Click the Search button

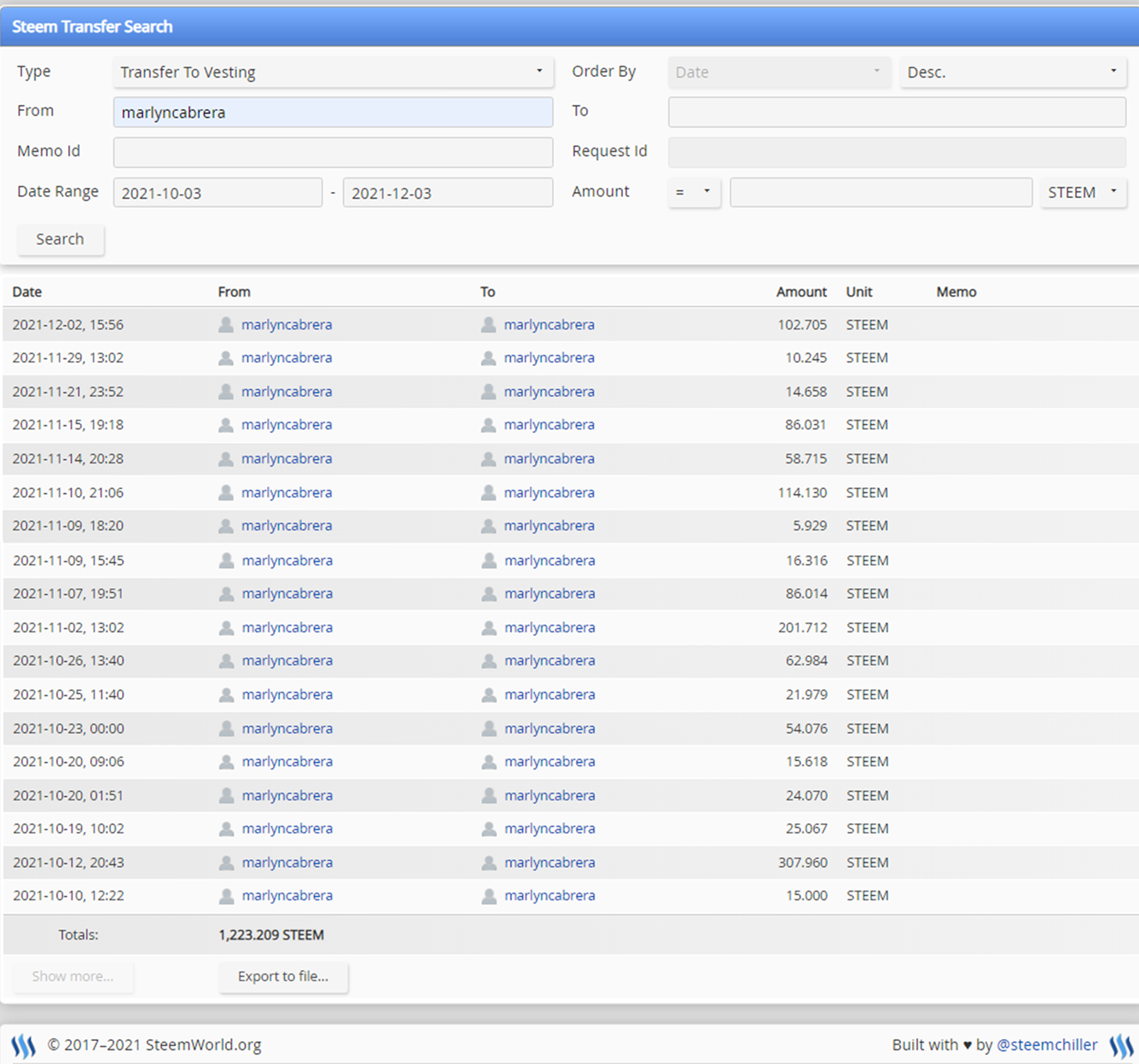pyautogui.click(x=61, y=240)
